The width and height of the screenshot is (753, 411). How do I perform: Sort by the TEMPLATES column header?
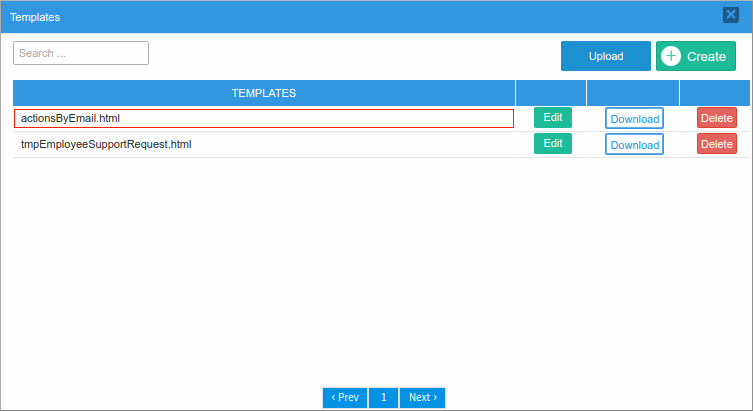coord(264,93)
